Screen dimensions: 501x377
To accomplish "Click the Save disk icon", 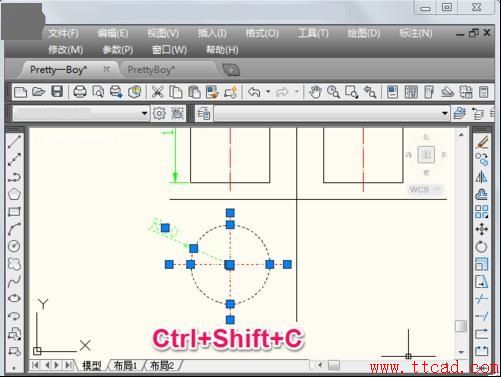I will tap(57, 92).
